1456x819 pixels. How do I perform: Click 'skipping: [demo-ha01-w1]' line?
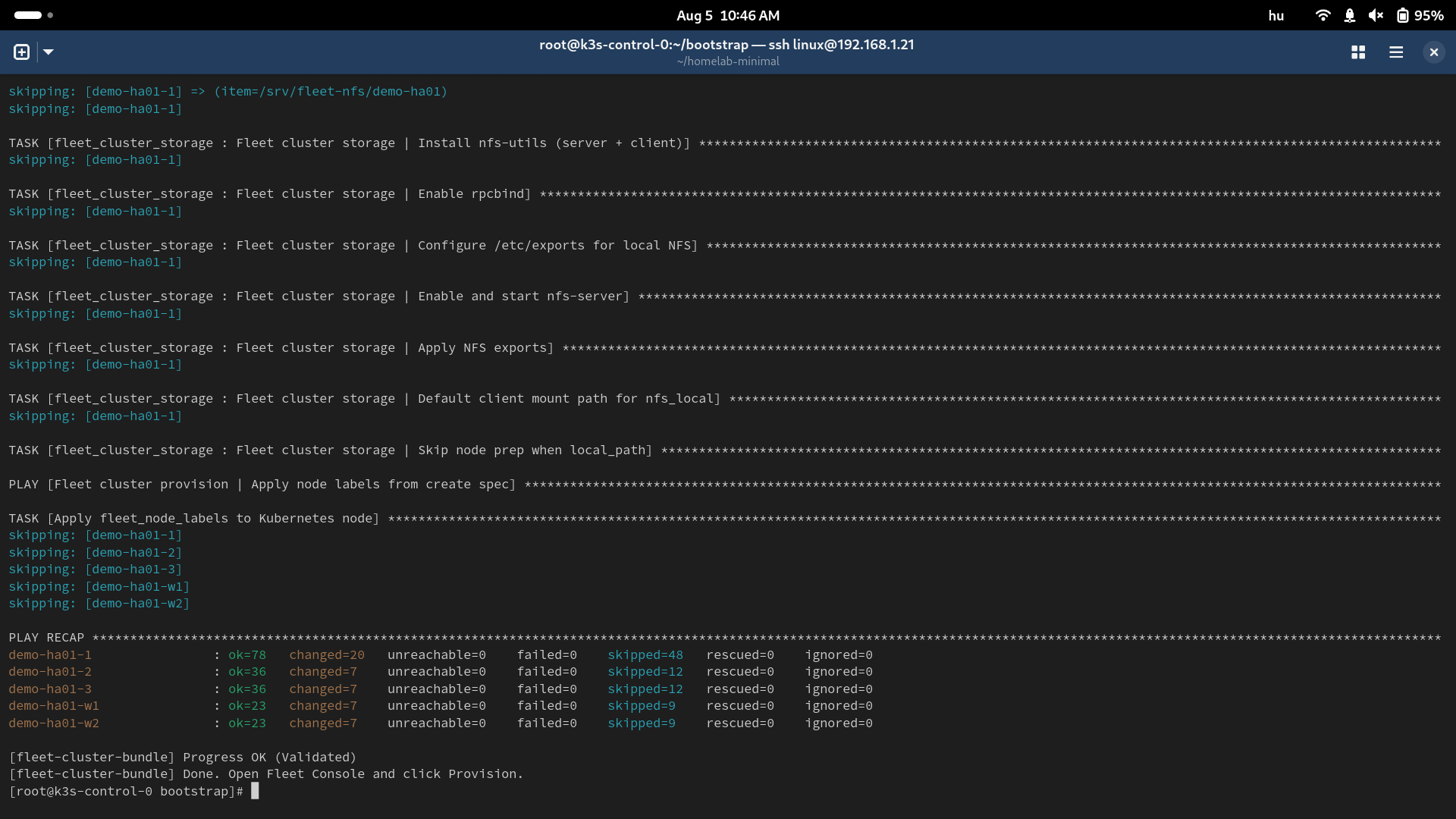pos(99,587)
